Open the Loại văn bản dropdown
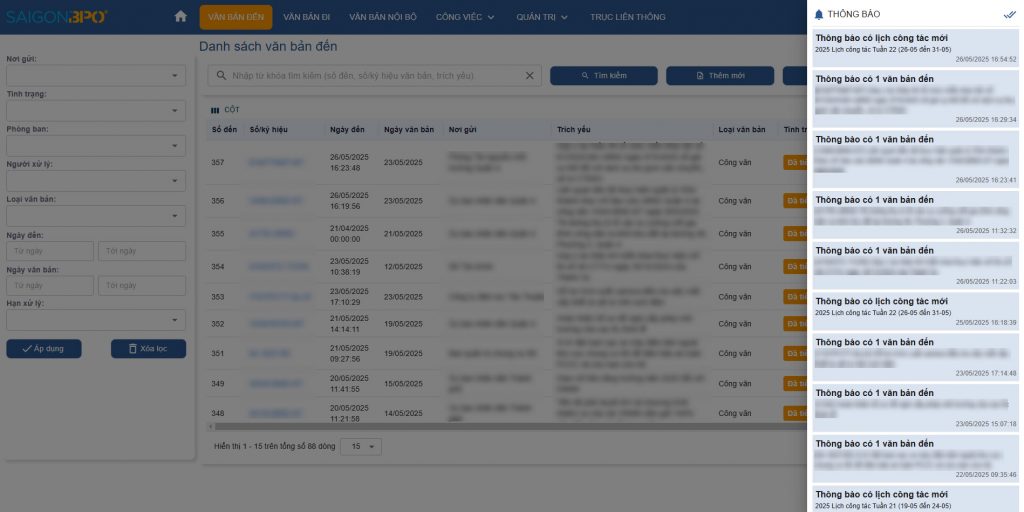 [96, 216]
